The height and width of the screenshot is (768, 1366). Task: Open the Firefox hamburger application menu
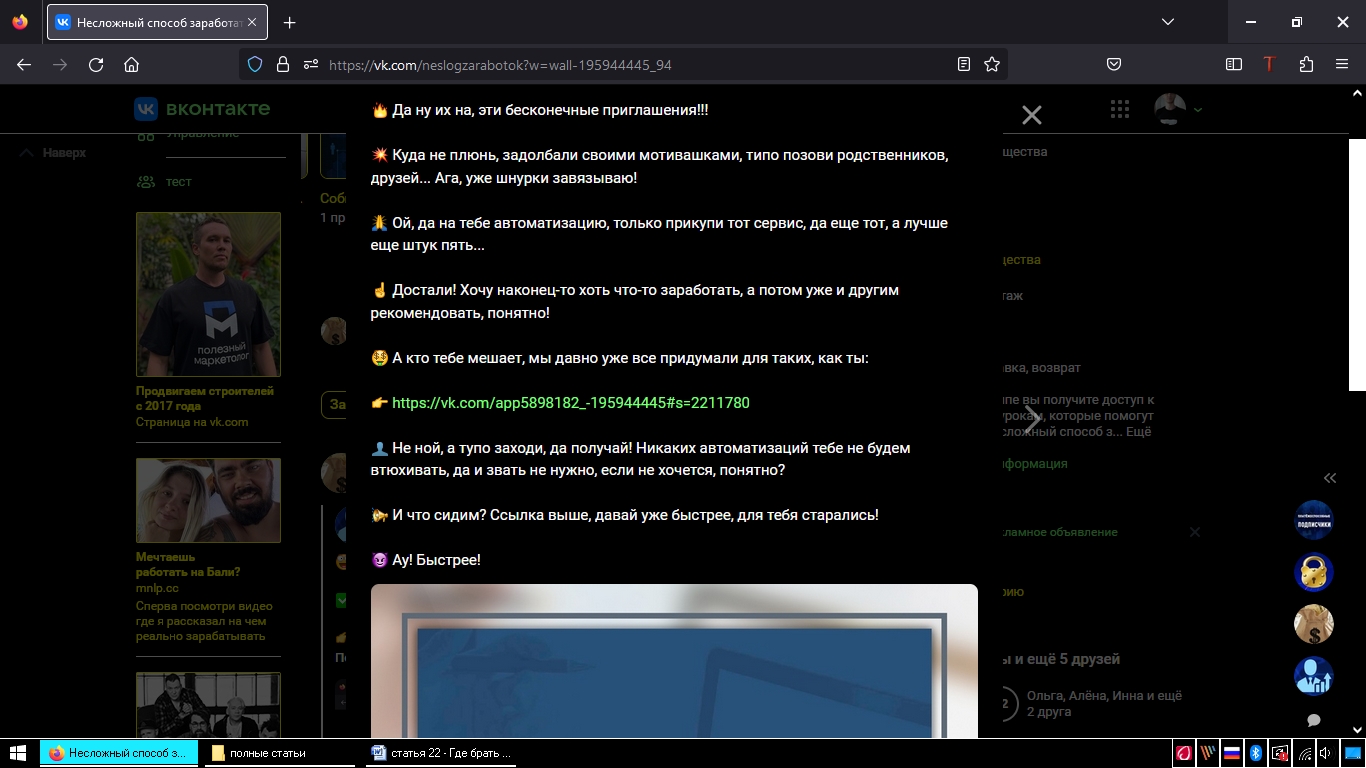click(x=1342, y=64)
